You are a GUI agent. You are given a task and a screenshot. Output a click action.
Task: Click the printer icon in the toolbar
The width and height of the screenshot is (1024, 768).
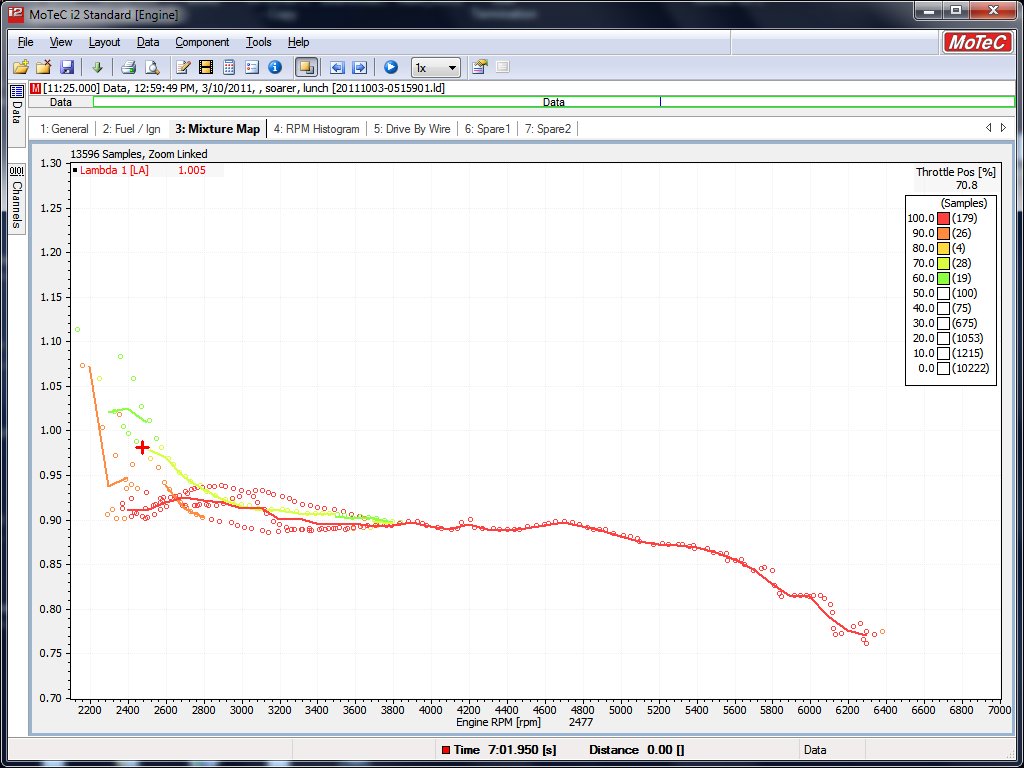click(x=128, y=67)
